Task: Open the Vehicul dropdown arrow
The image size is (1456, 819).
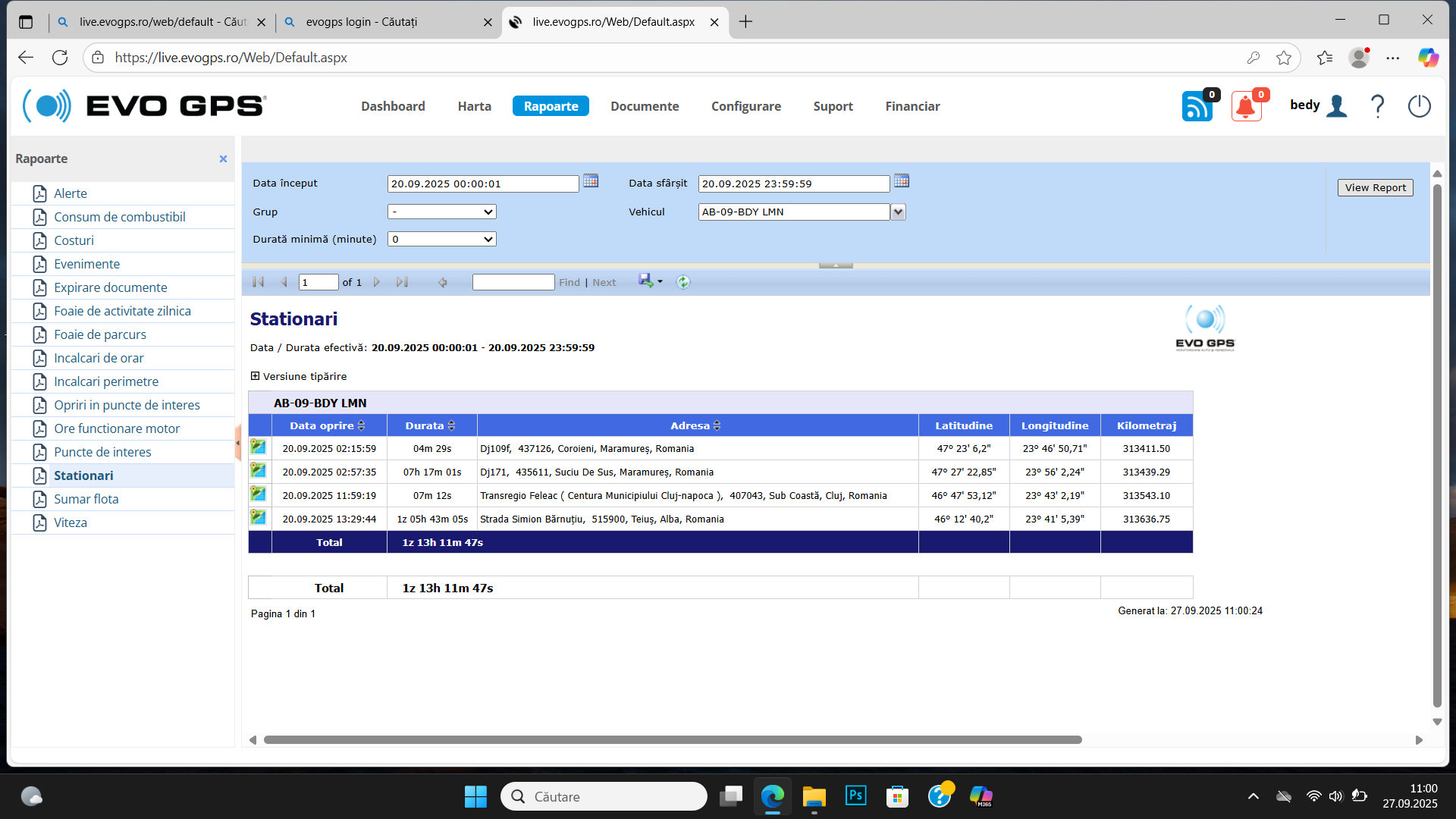Action: coord(898,212)
